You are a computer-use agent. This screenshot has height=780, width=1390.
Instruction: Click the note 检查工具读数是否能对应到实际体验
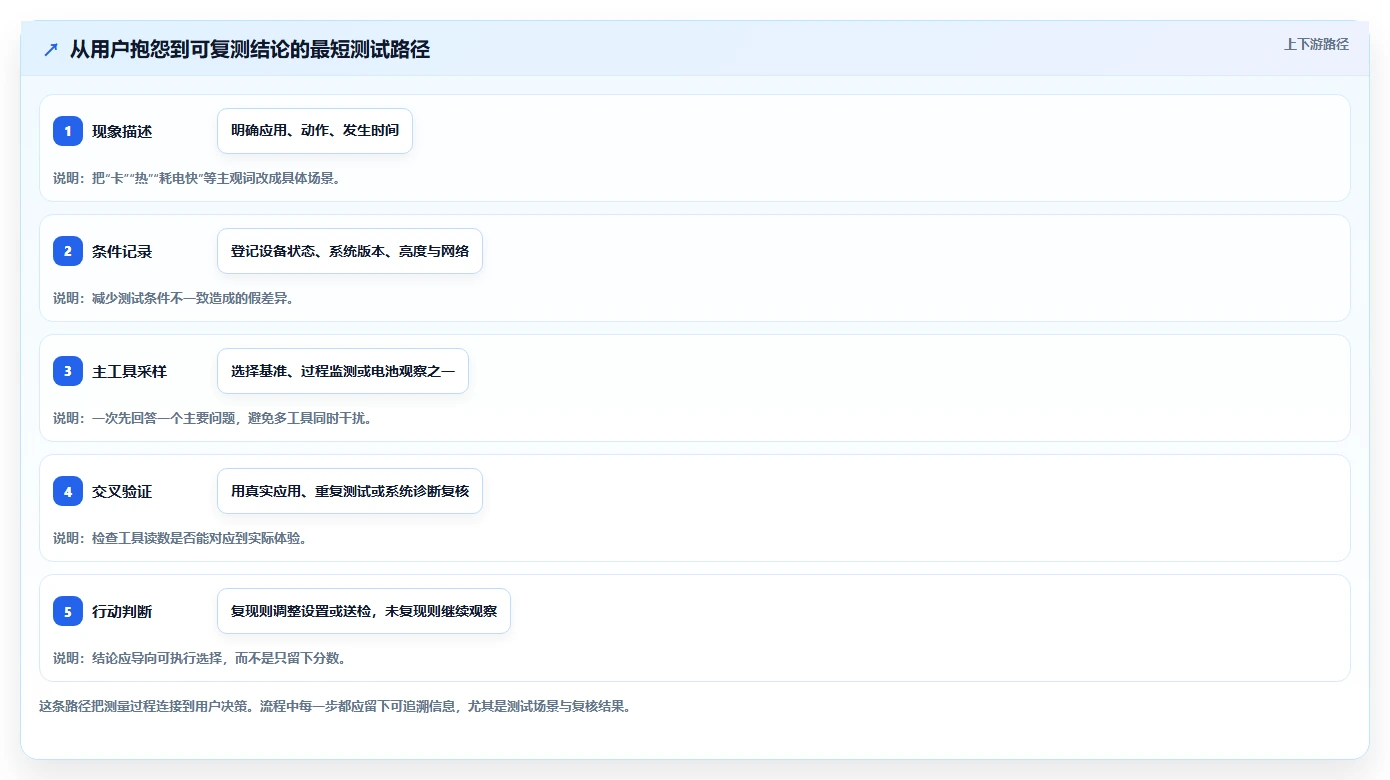tap(180, 538)
